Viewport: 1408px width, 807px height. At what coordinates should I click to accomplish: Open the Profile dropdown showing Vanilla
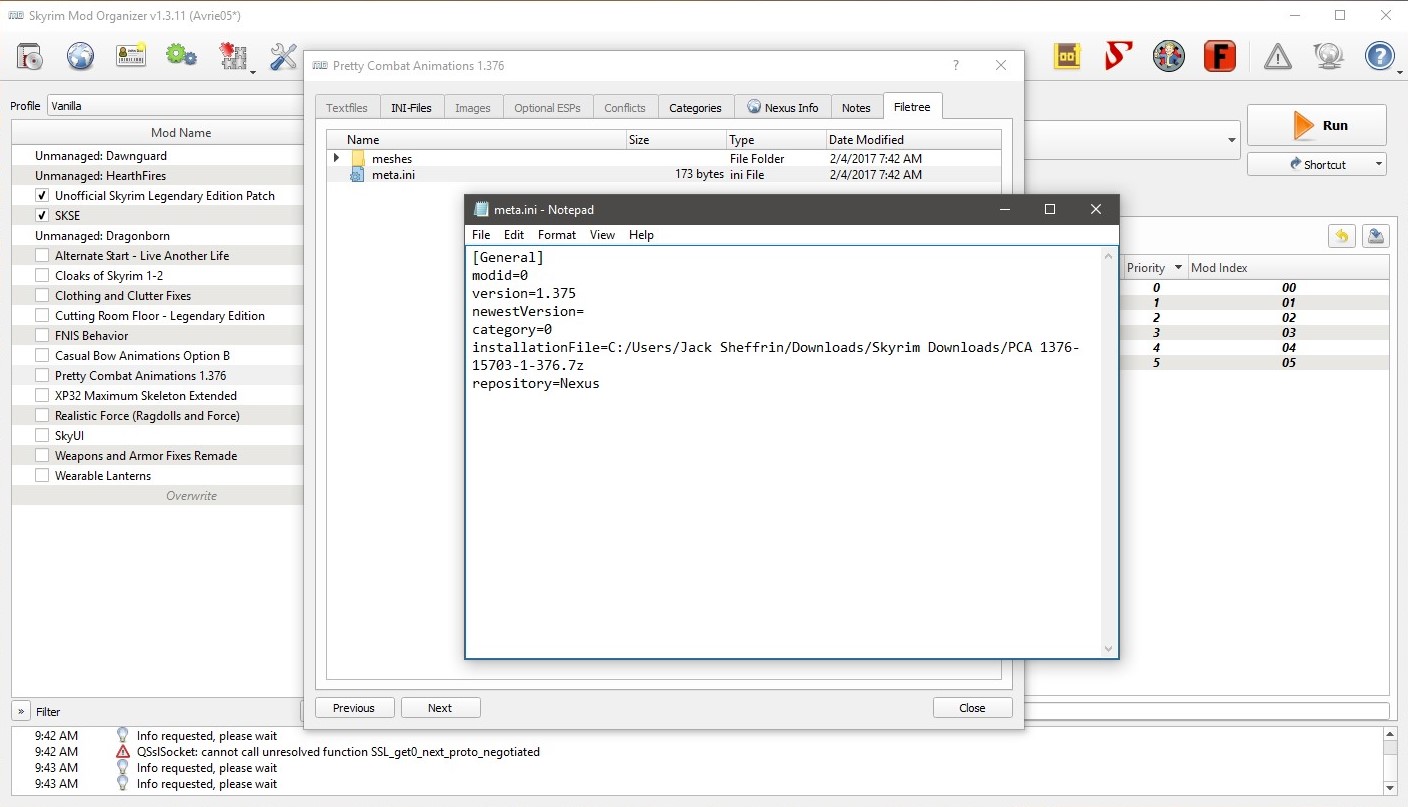click(x=175, y=106)
